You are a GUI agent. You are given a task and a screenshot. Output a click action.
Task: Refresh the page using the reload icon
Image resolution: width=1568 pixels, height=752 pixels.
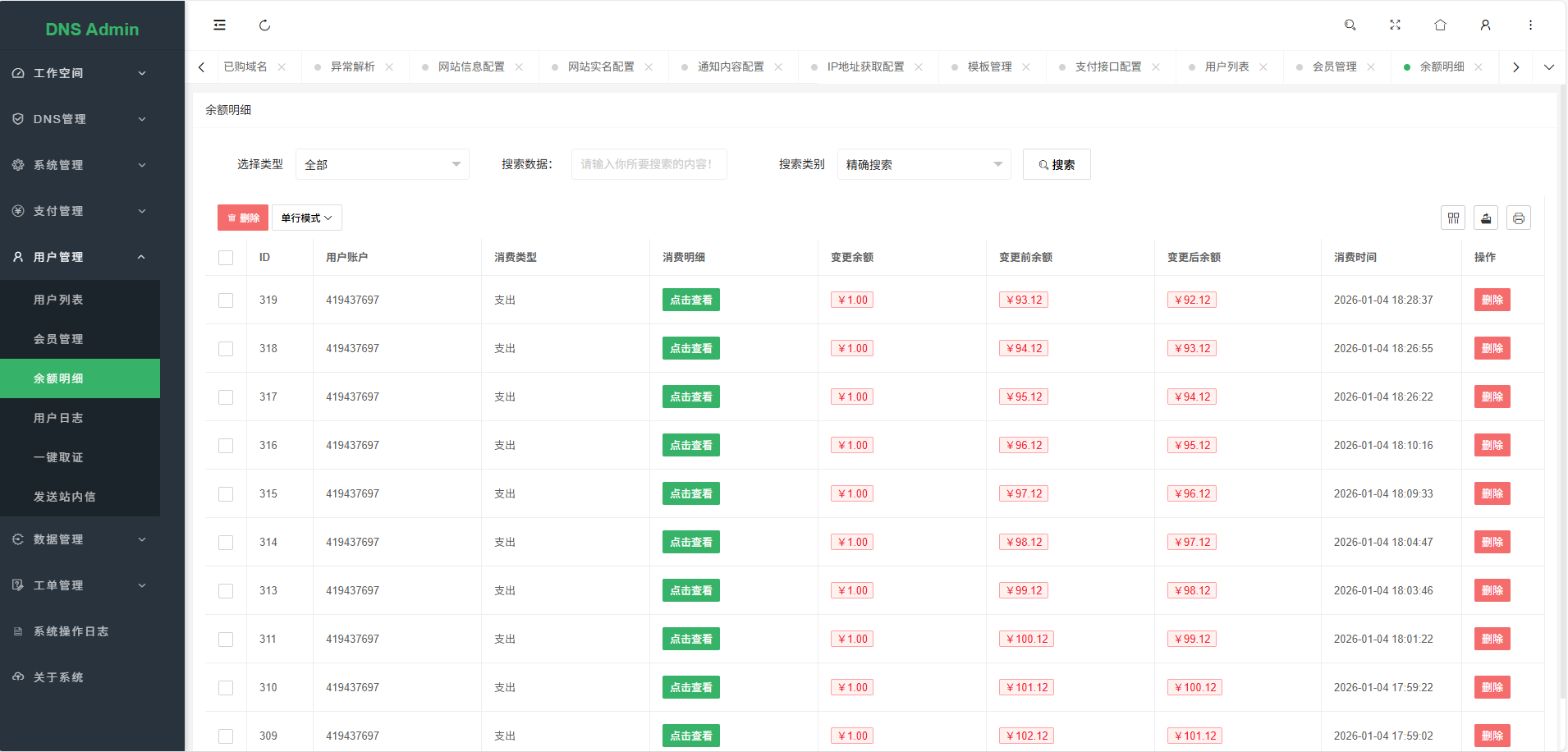pyautogui.click(x=264, y=25)
